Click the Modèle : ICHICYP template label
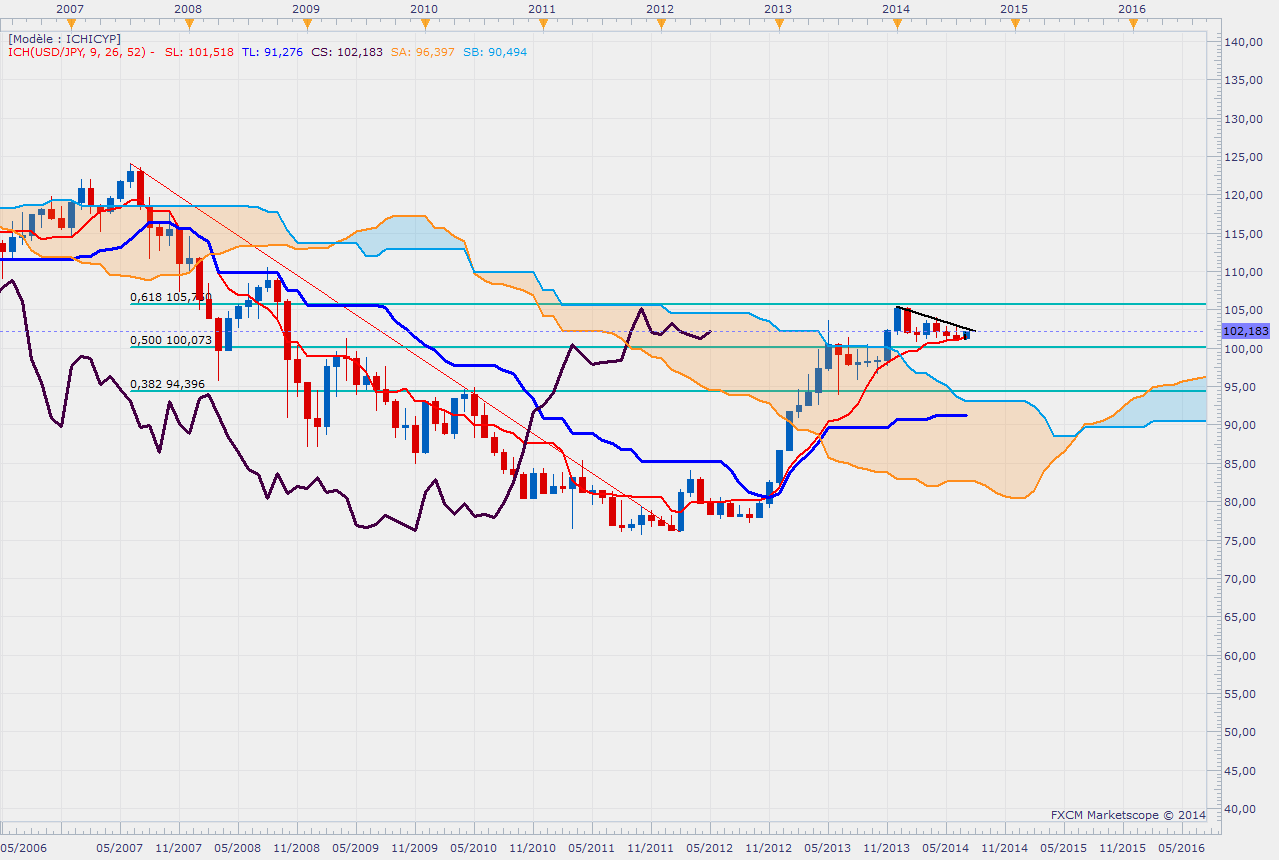 tap(64, 38)
